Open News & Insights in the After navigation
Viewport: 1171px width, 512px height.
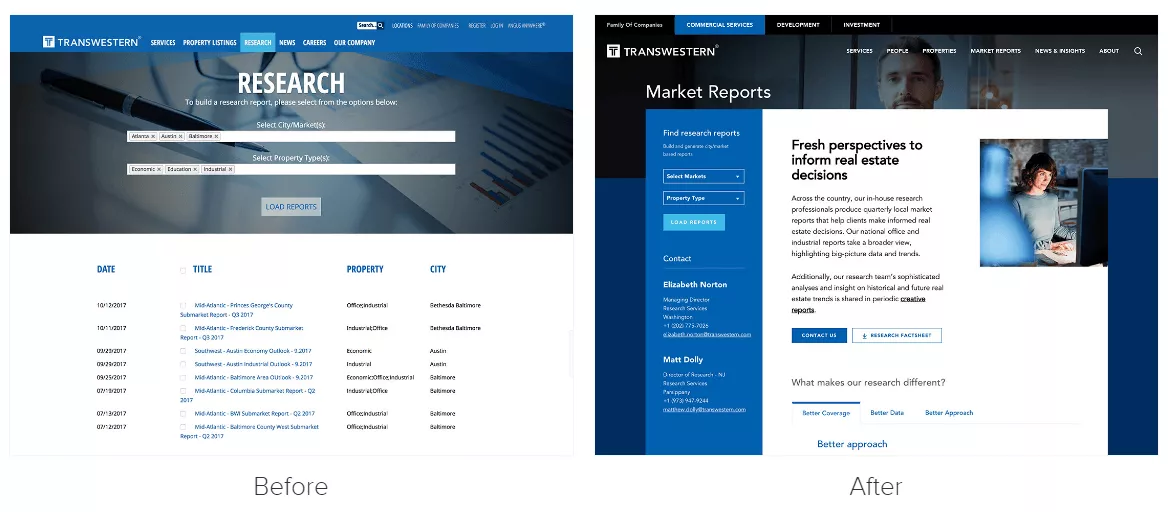click(1060, 51)
